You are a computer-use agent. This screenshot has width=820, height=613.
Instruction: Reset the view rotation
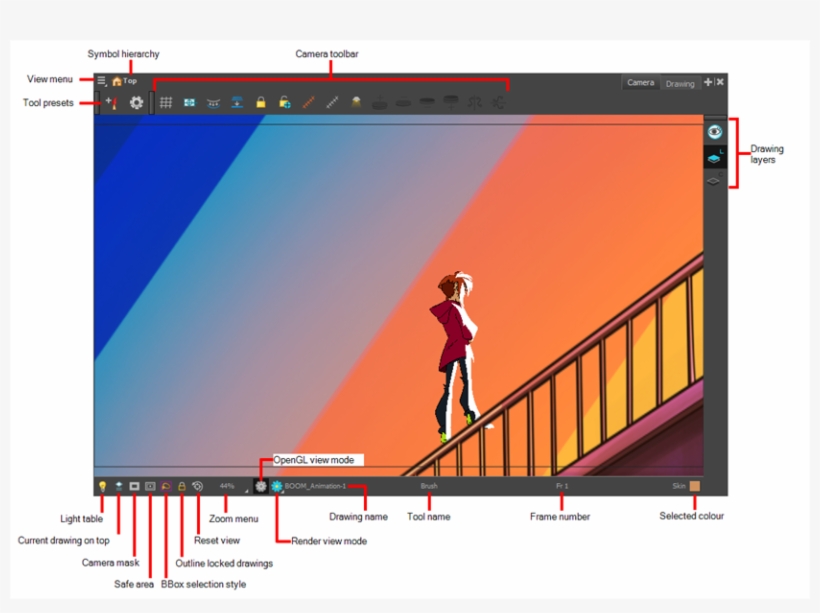(x=198, y=486)
